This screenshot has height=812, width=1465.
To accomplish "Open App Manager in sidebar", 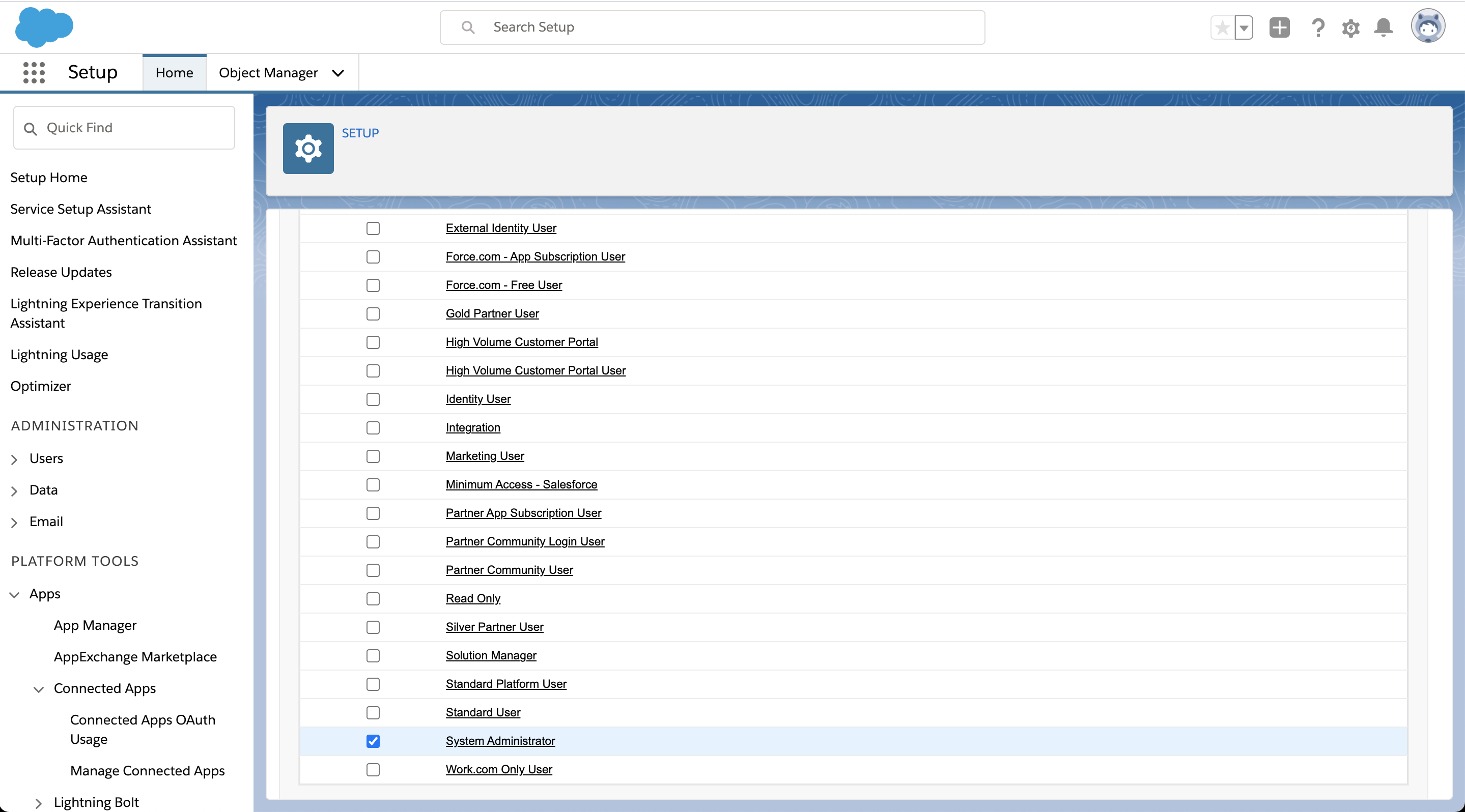I will (96, 625).
